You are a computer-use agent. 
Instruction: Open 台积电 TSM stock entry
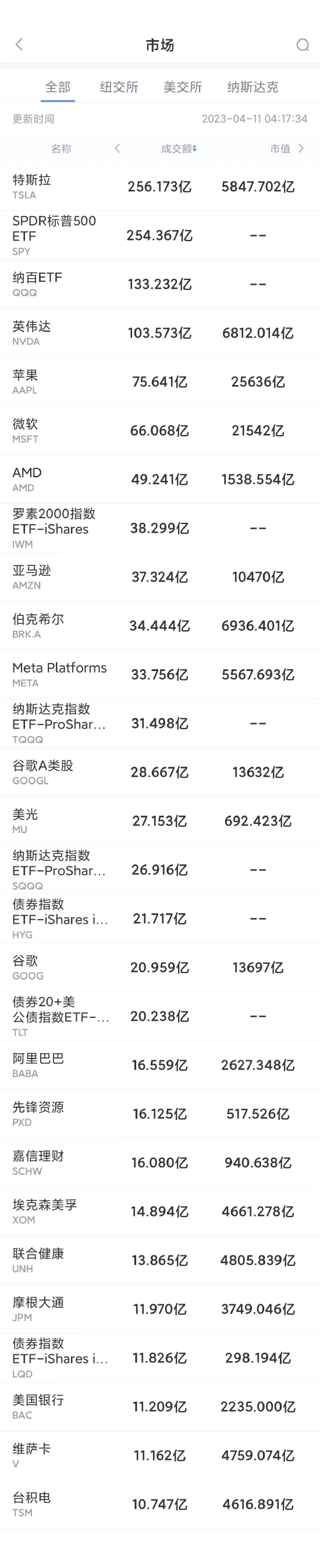[x=159, y=1504]
